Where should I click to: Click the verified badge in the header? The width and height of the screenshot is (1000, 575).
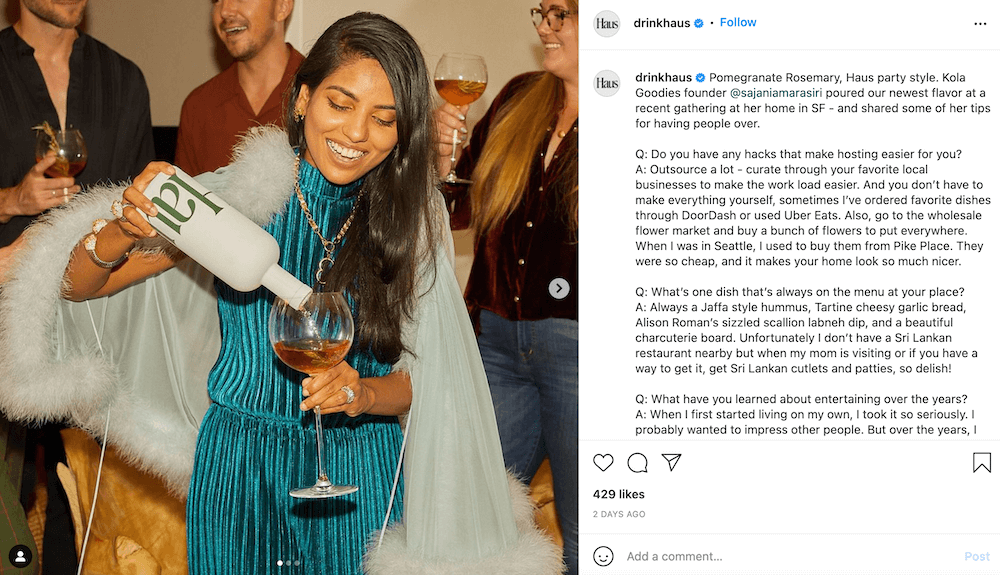[x=700, y=23]
